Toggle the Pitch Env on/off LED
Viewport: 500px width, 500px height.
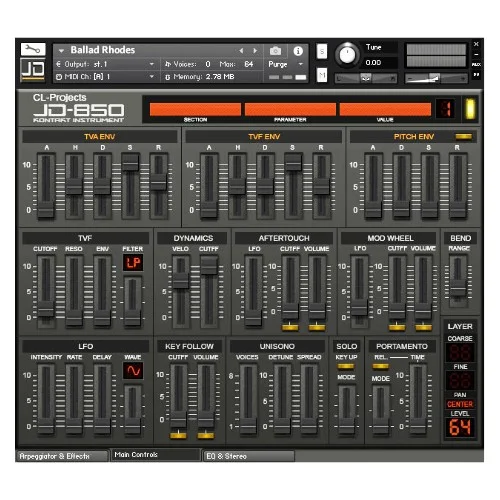(x=464, y=136)
